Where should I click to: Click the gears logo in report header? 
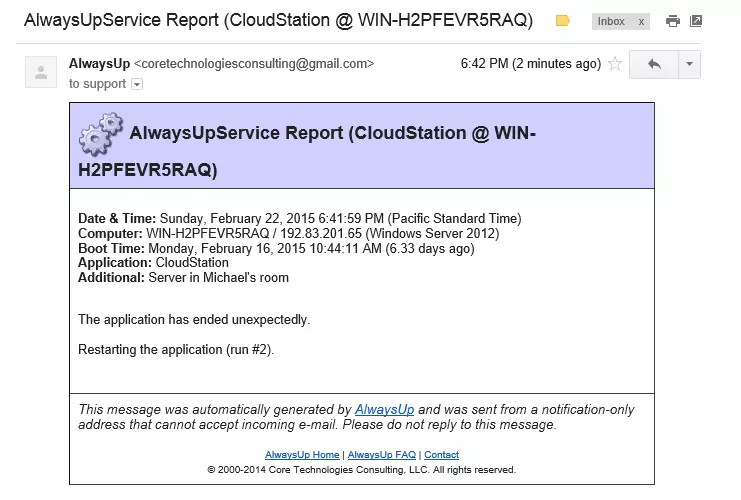[x=101, y=134]
